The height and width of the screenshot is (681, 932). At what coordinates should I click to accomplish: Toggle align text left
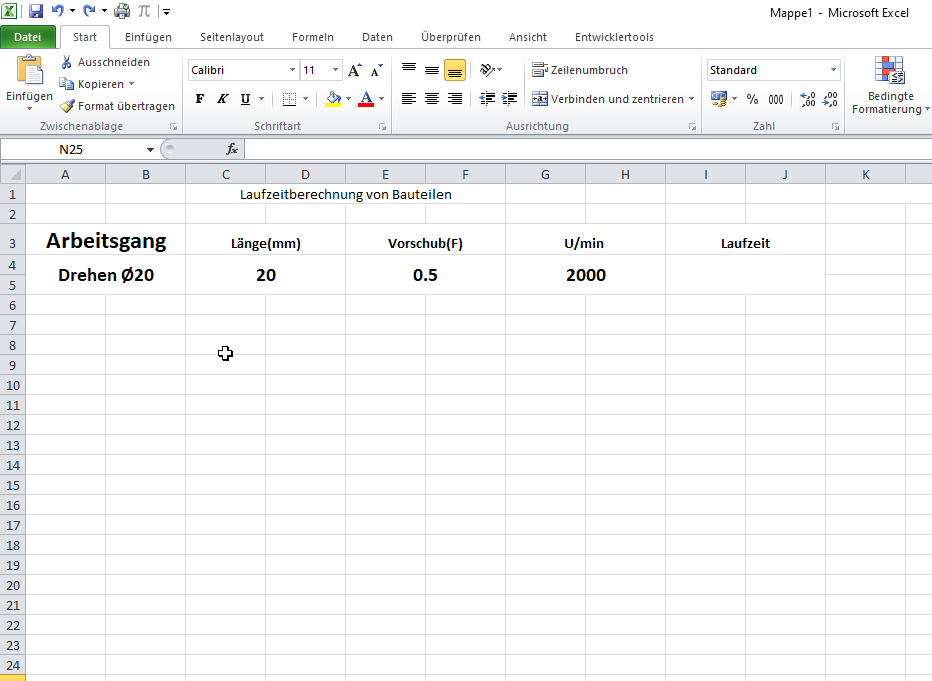tap(409, 99)
